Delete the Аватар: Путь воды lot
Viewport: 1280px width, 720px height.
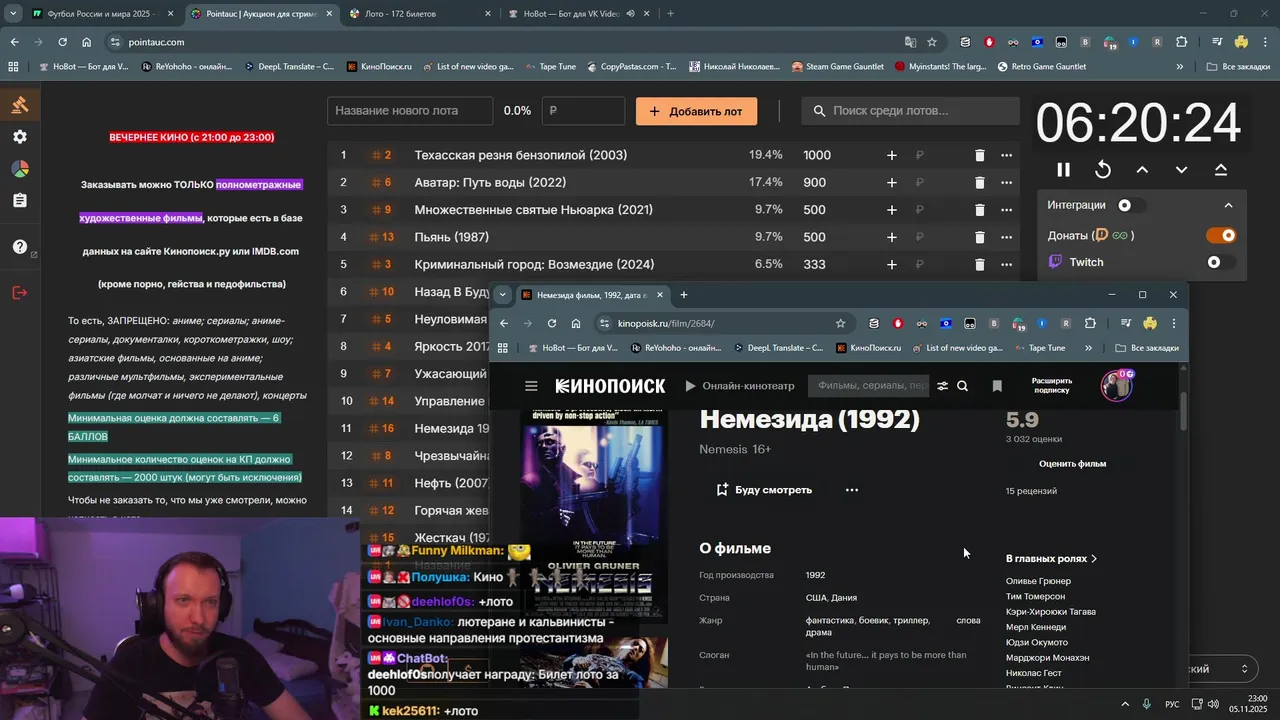point(979,182)
